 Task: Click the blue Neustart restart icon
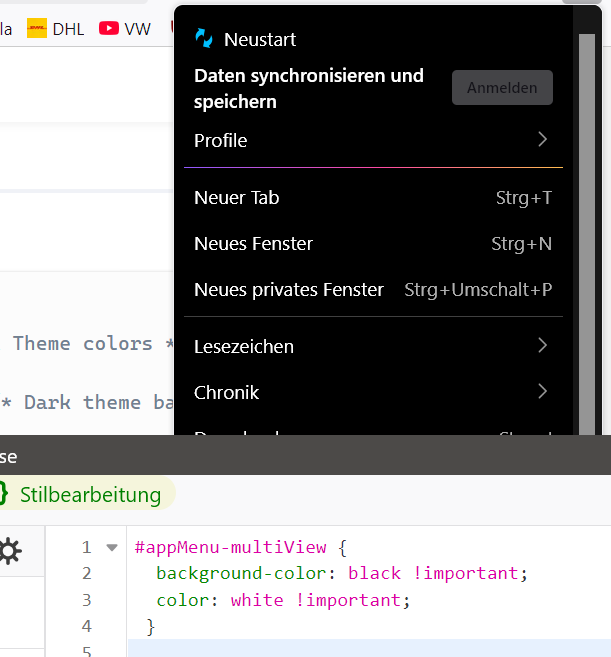point(204,39)
